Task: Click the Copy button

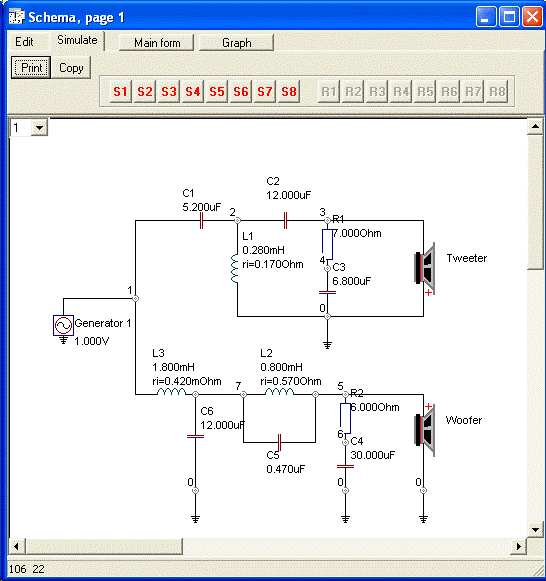Action: coord(71,68)
